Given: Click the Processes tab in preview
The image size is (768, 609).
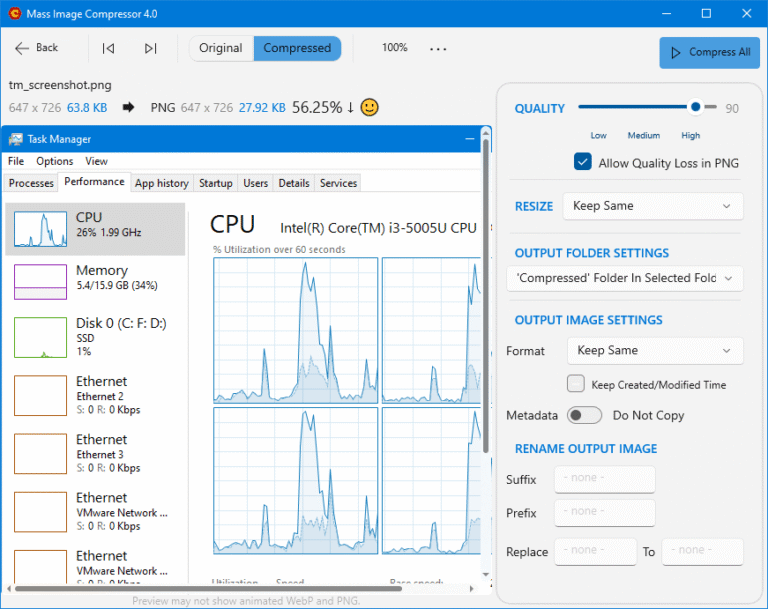Looking at the screenshot, I should point(31,183).
